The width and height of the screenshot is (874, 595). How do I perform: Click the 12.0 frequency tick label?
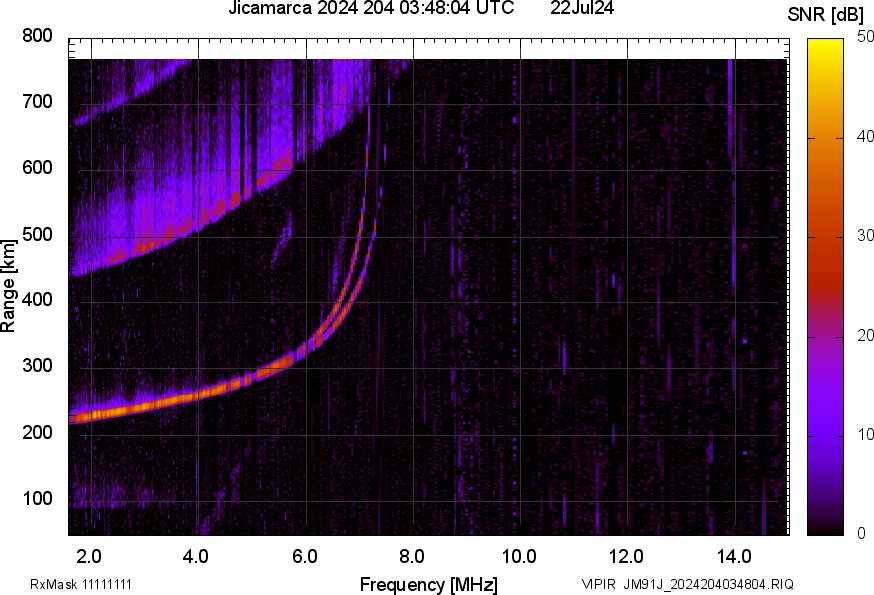tap(626, 556)
